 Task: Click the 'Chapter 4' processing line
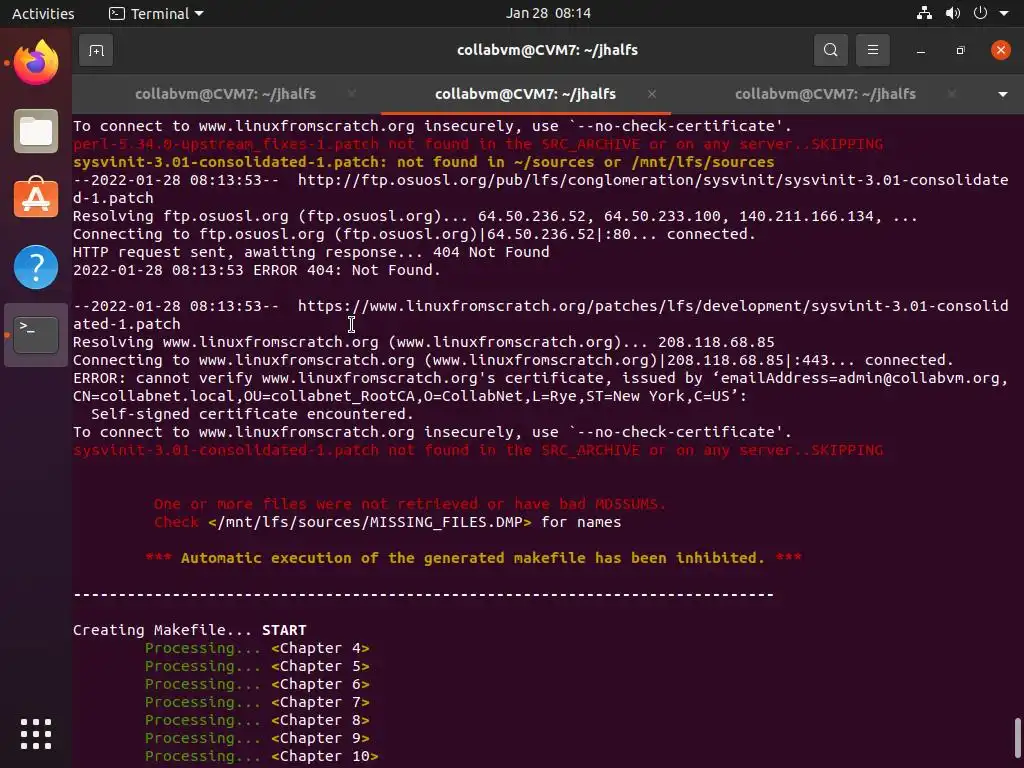click(x=257, y=648)
